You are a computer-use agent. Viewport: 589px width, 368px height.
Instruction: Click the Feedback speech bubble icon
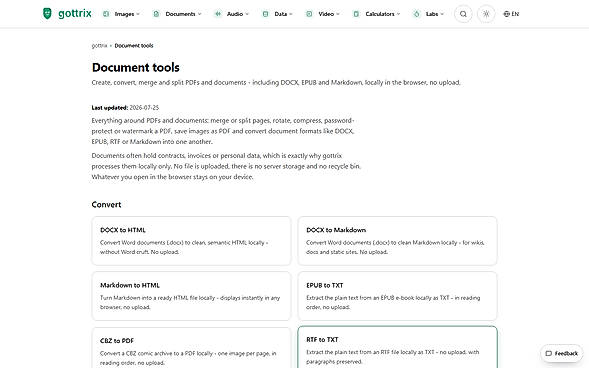click(548, 353)
